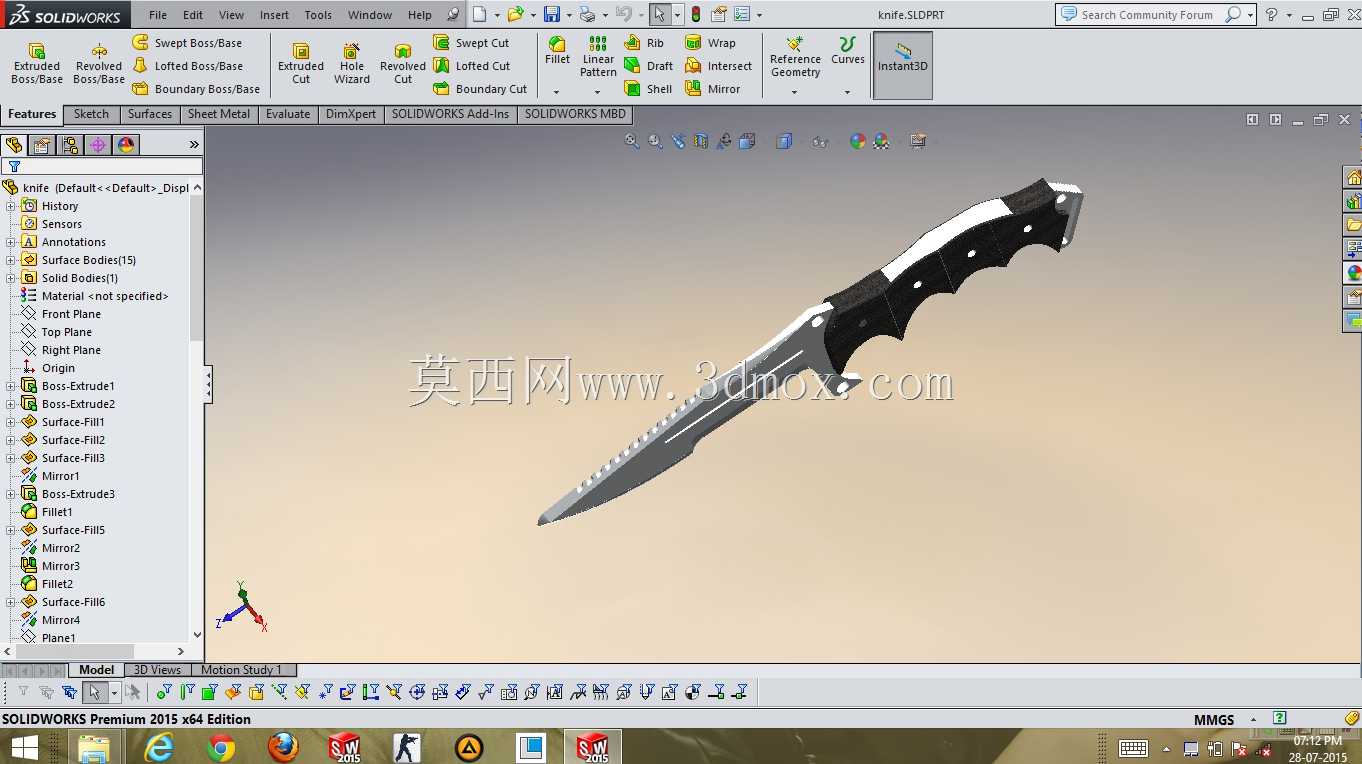
Task: Expand the Solid Bodies(1) folder
Action: [x=11, y=278]
